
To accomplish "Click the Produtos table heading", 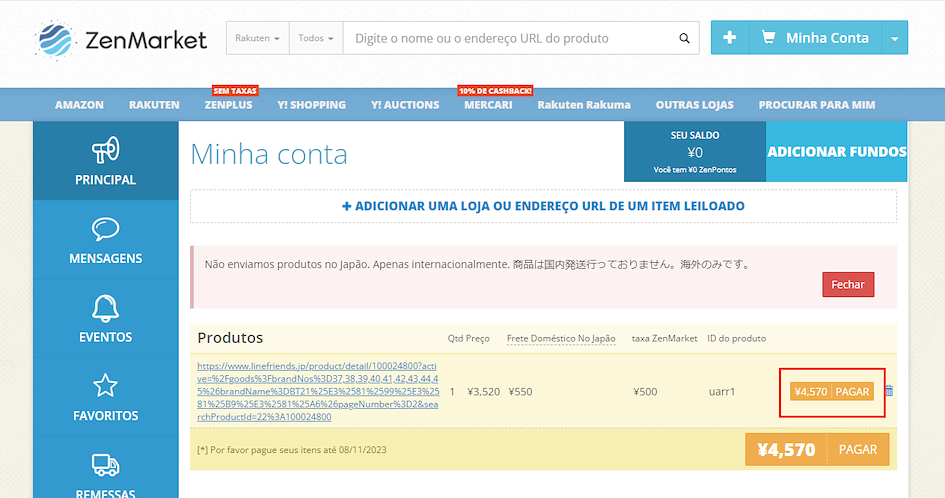I will [x=230, y=338].
